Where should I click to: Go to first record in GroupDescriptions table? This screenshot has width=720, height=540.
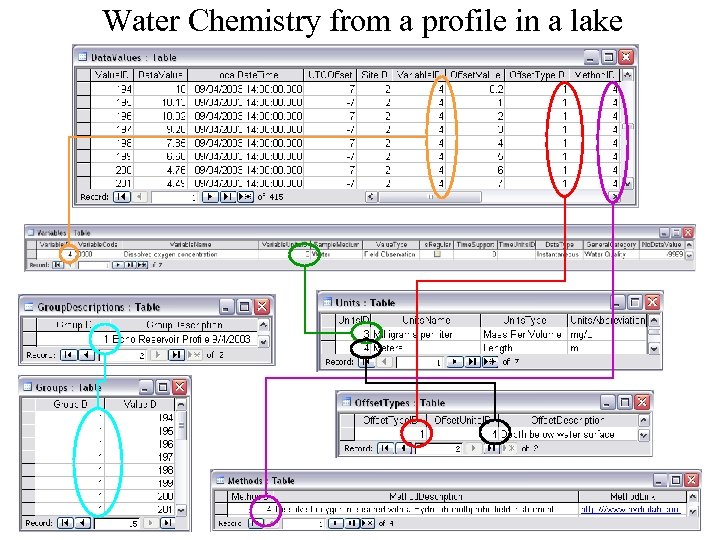tap(69, 355)
